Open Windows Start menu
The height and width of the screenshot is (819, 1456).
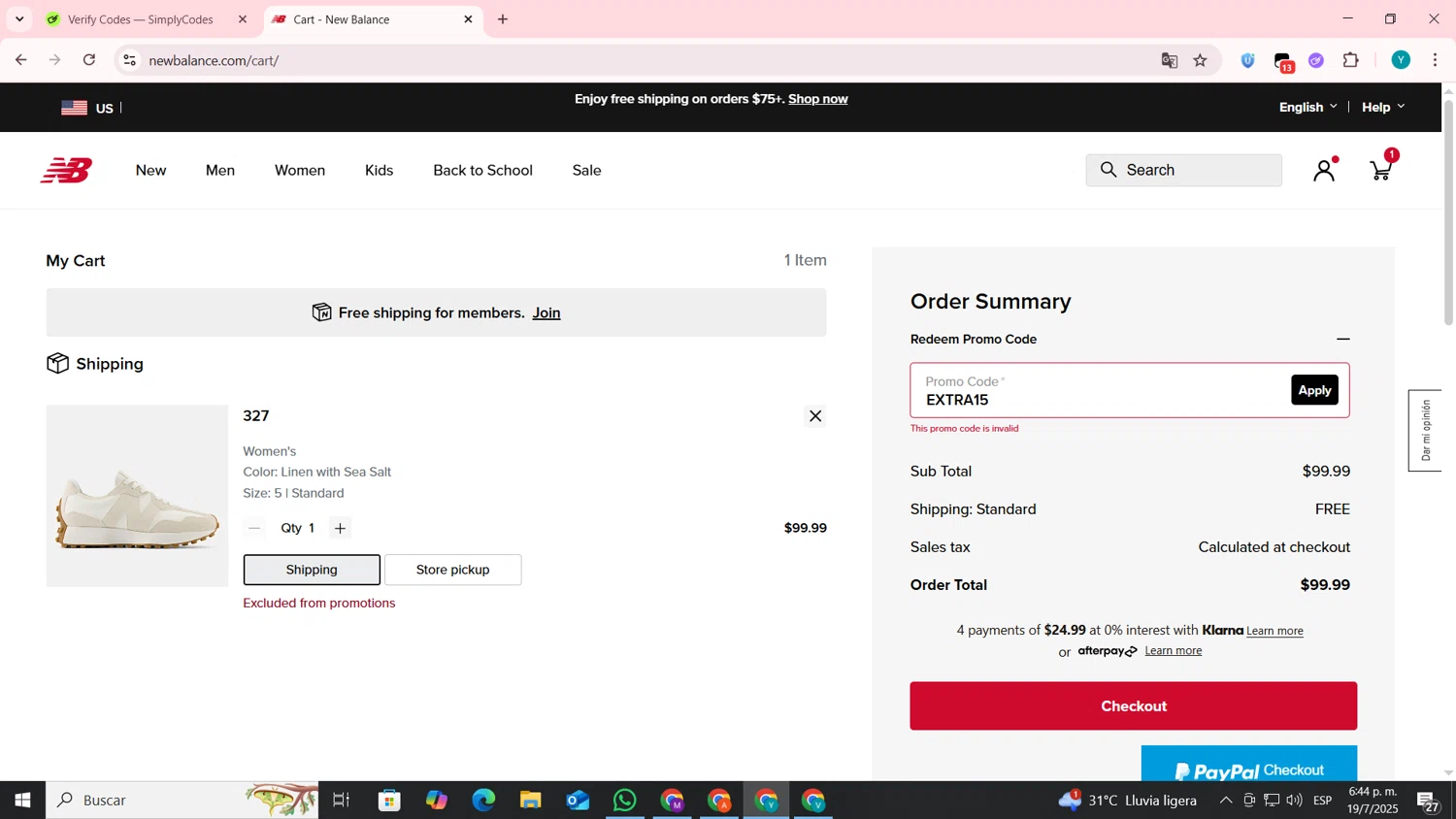(x=22, y=801)
